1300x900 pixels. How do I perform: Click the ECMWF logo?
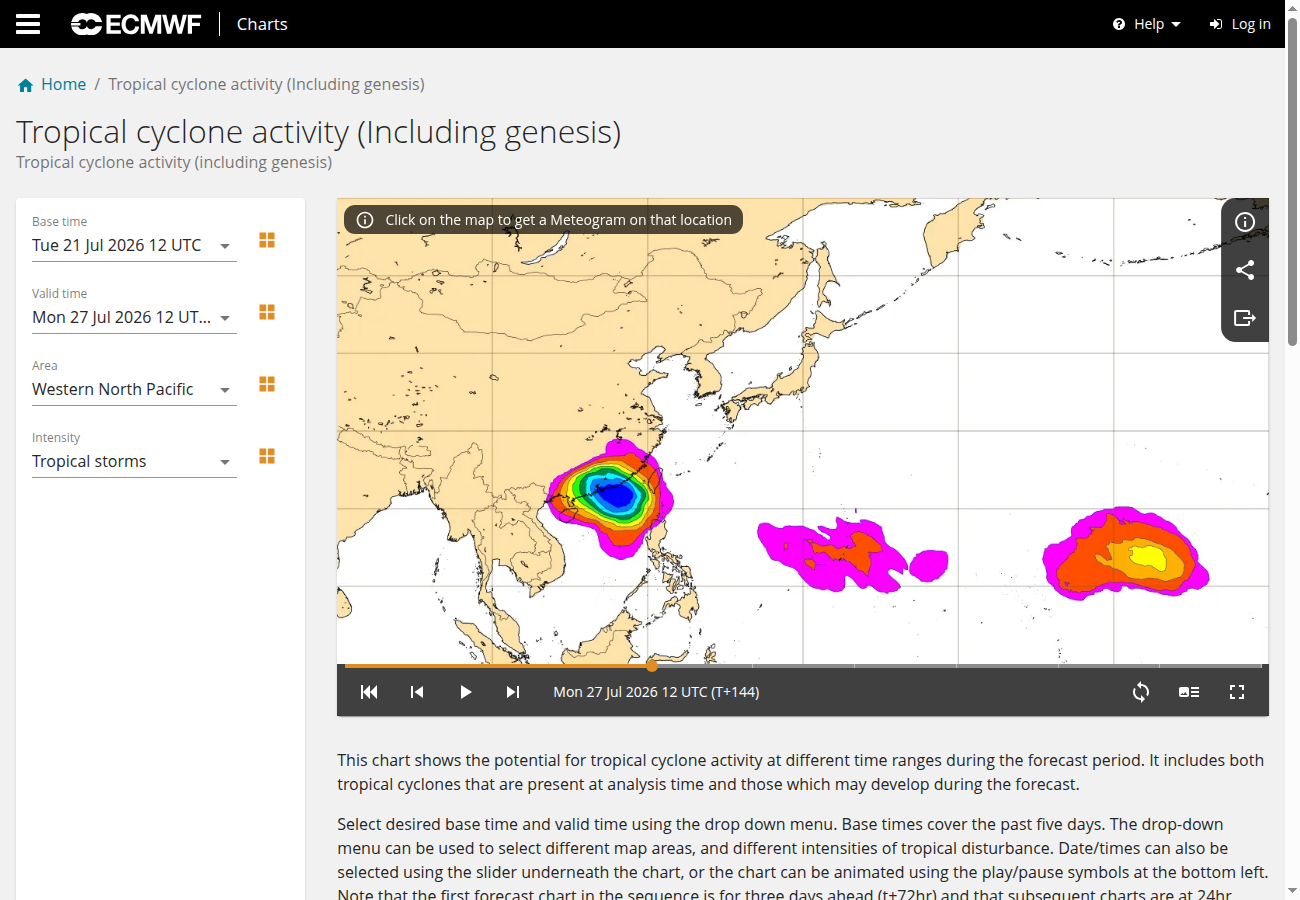[x=135, y=24]
